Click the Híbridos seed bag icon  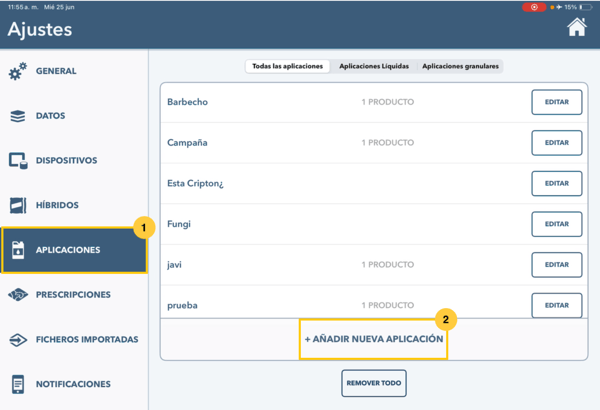click(x=18, y=205)
